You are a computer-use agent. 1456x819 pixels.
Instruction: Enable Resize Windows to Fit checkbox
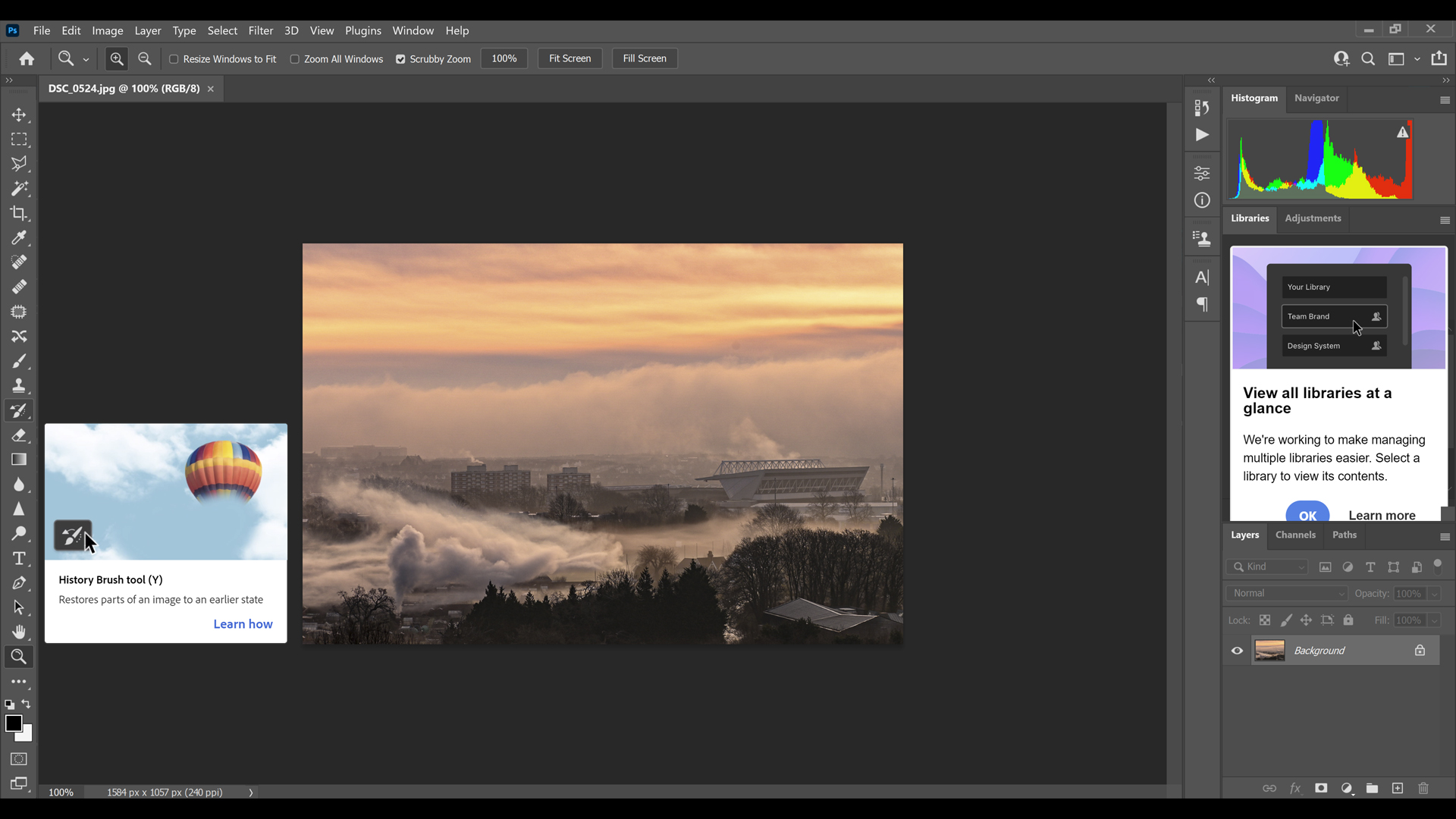click(x=173, y=59)
